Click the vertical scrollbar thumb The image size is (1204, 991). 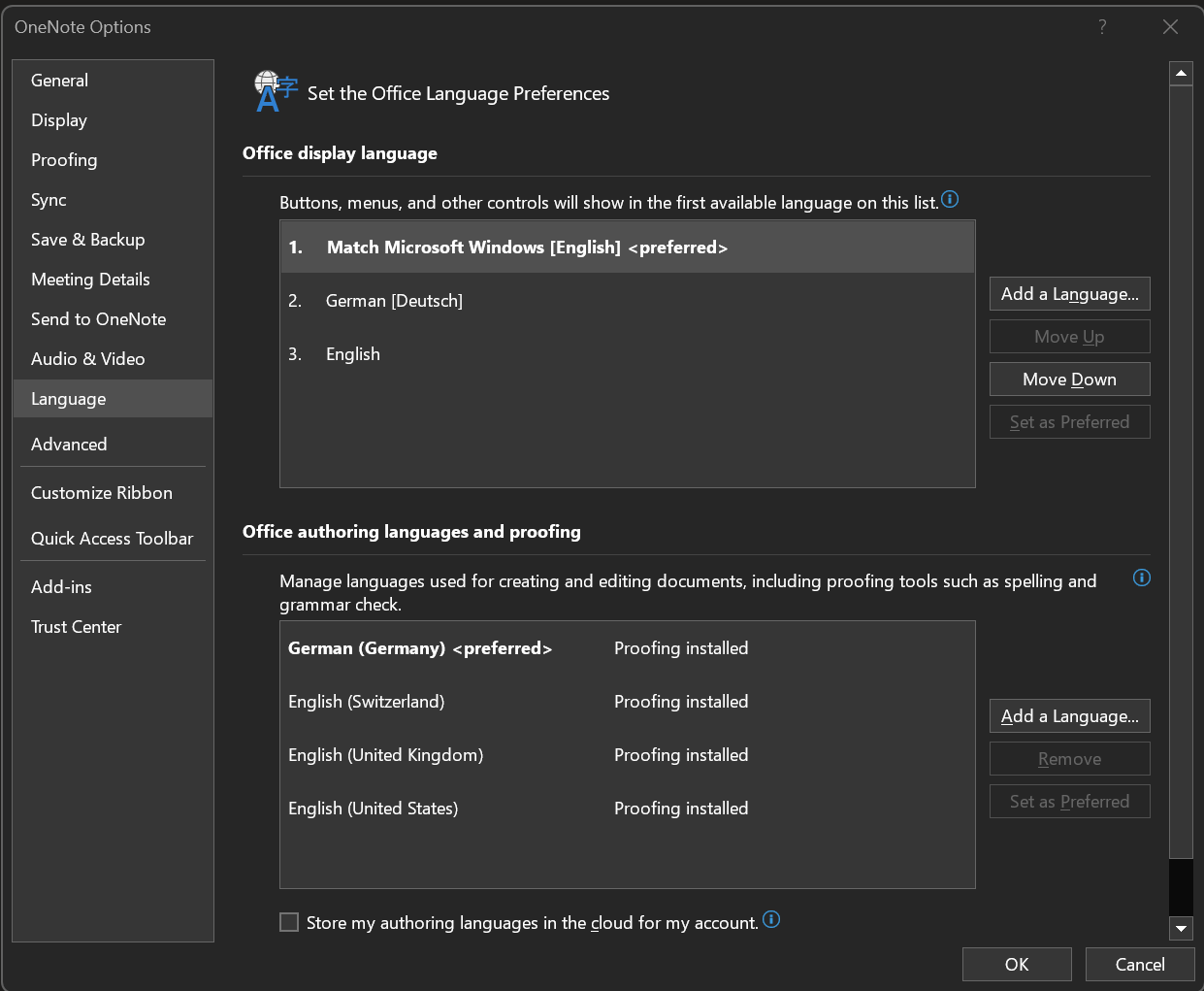click(x=1181, y=472)
